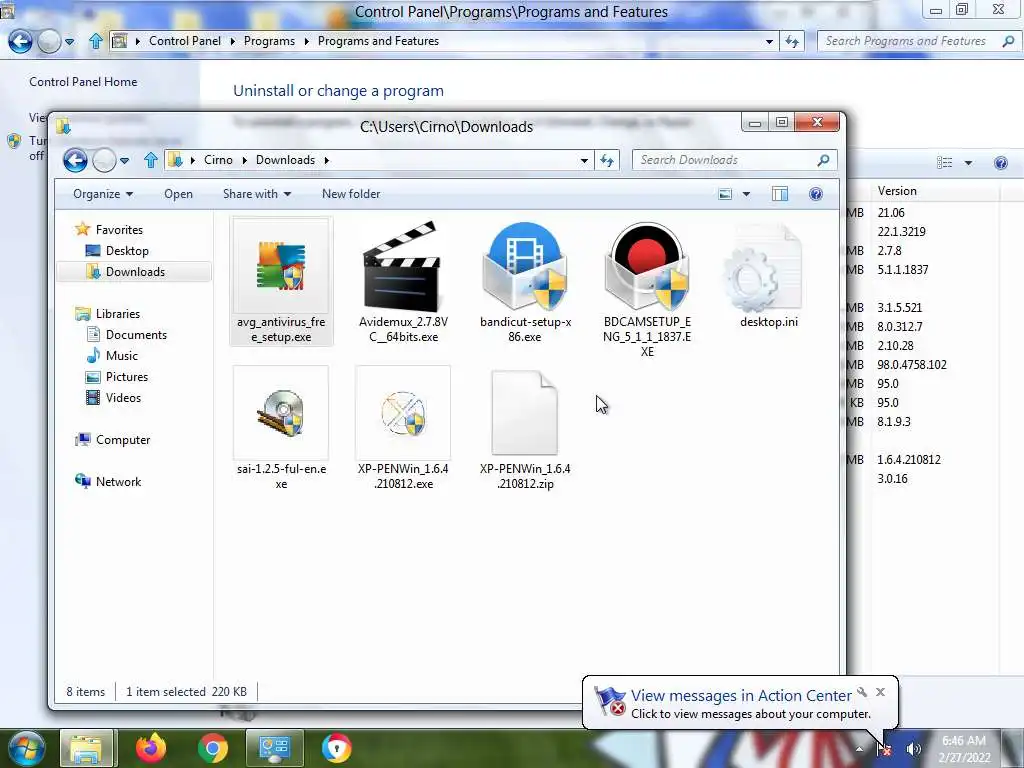This screenshot has width=1024, height=768.
Task: Open notification settings wrench in balloon
Action: (x=862, y=692)
